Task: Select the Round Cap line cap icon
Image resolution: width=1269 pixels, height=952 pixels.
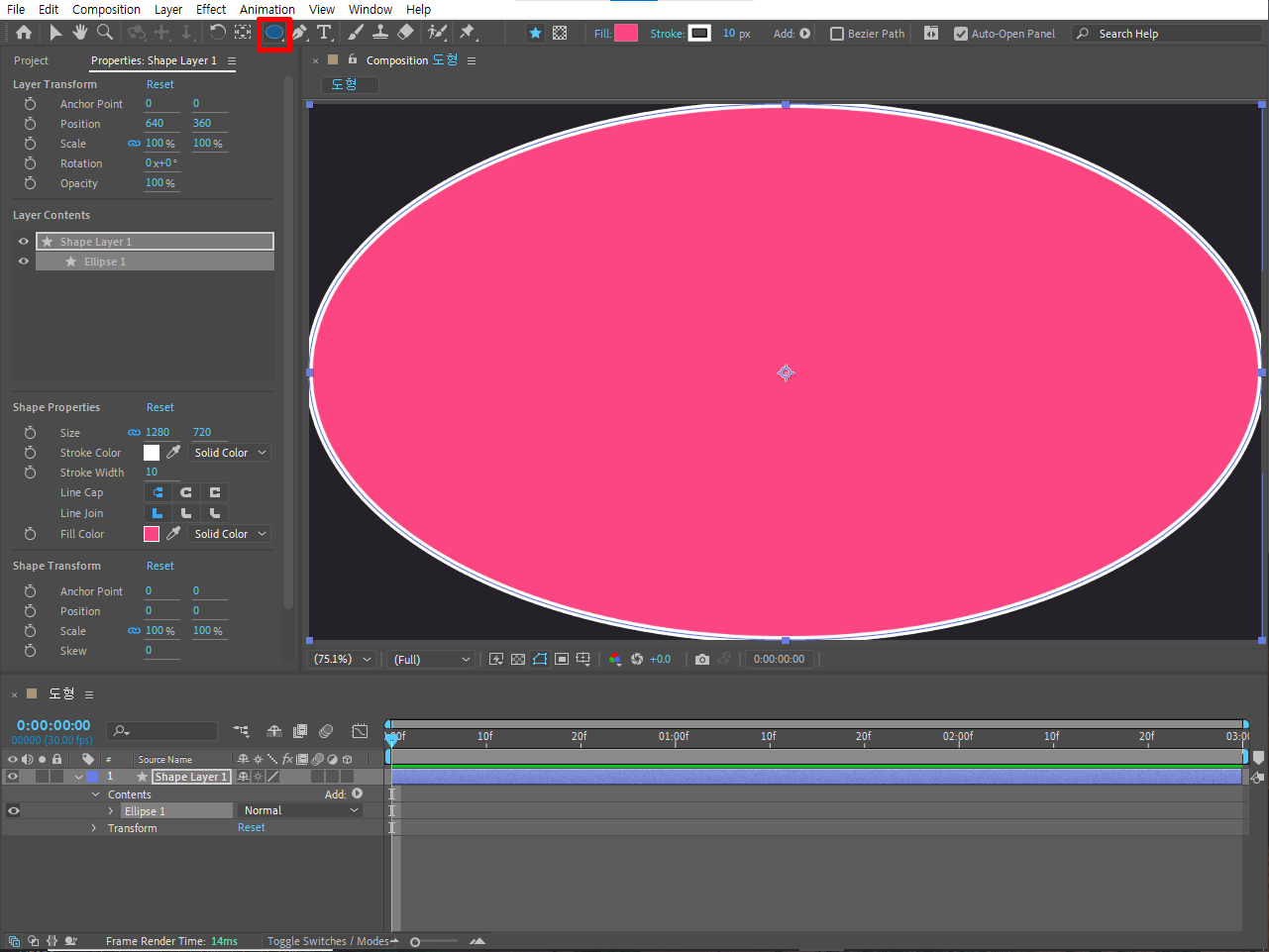Action: [x=185, y=492]
